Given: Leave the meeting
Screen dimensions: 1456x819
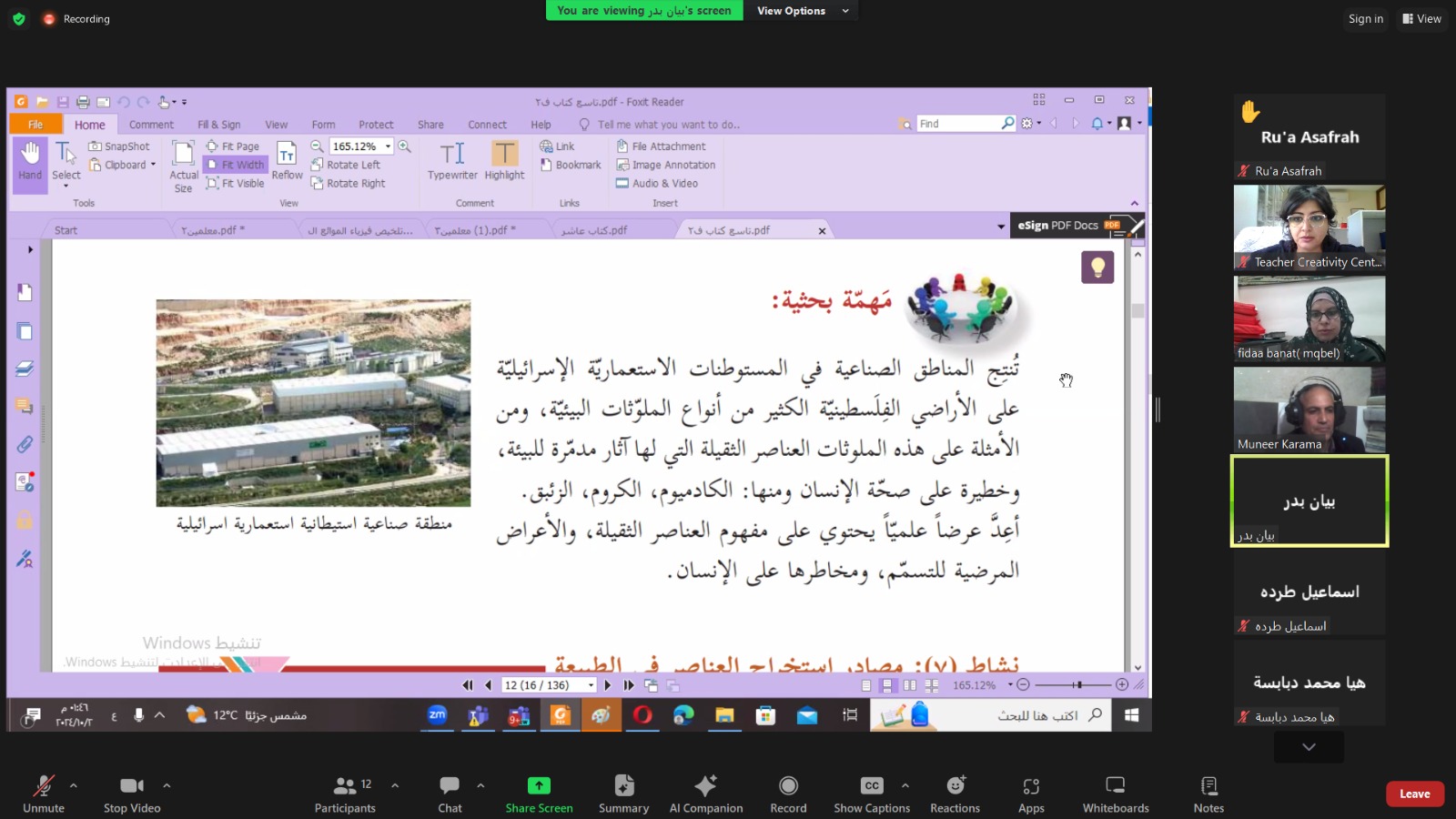Looking at the screenshot, I should (1414, 794).
